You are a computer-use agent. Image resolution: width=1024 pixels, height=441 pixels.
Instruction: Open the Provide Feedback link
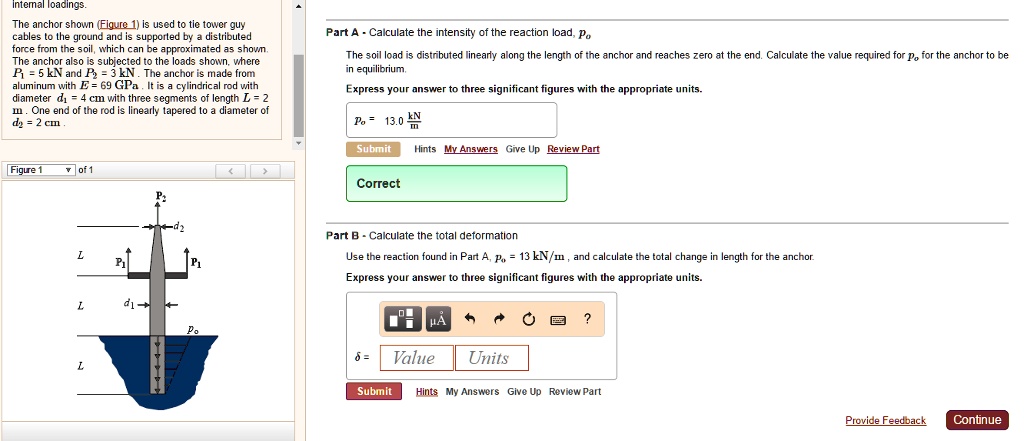(885, 421)
